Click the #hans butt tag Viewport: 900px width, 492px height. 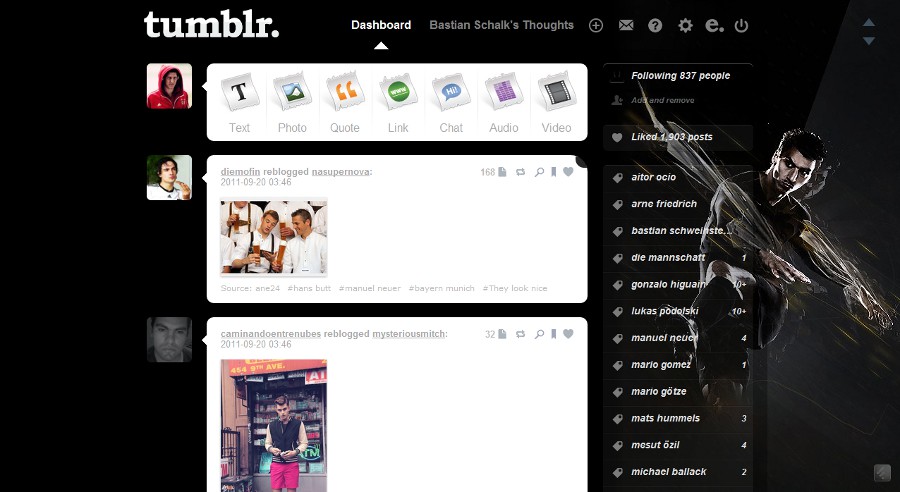(x=309, y=288)
